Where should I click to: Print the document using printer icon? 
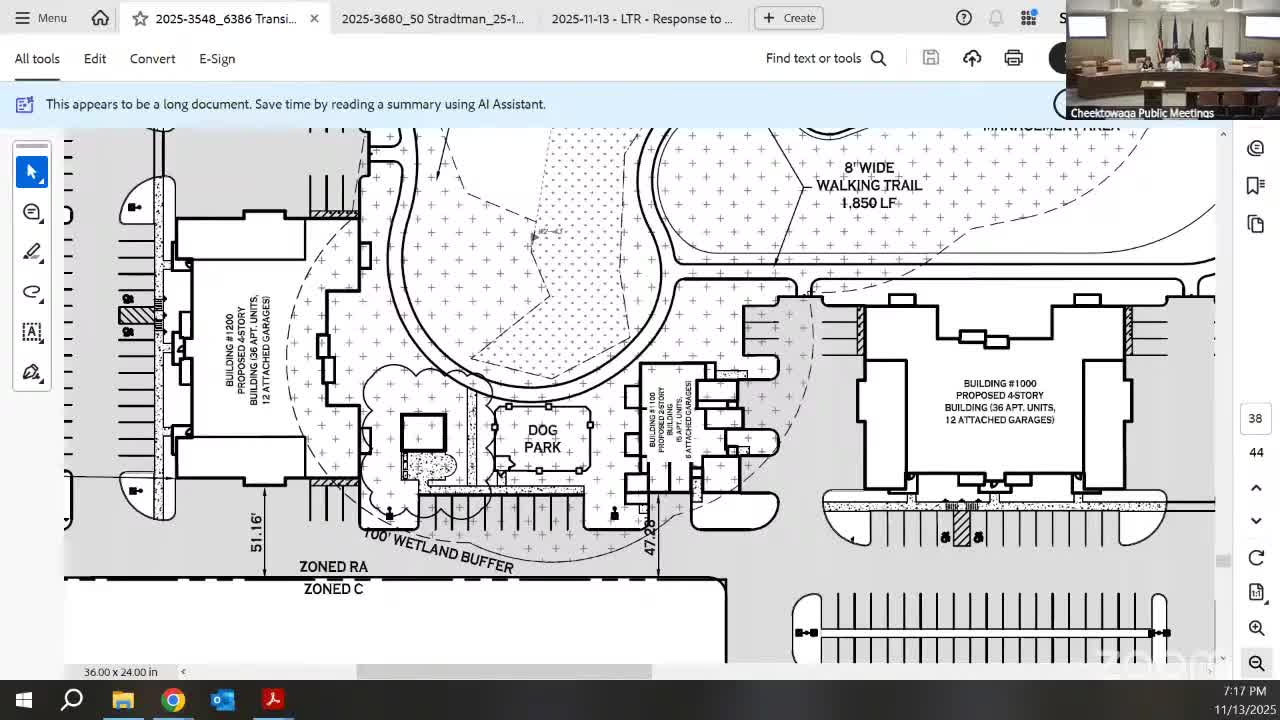[1013, 58]
